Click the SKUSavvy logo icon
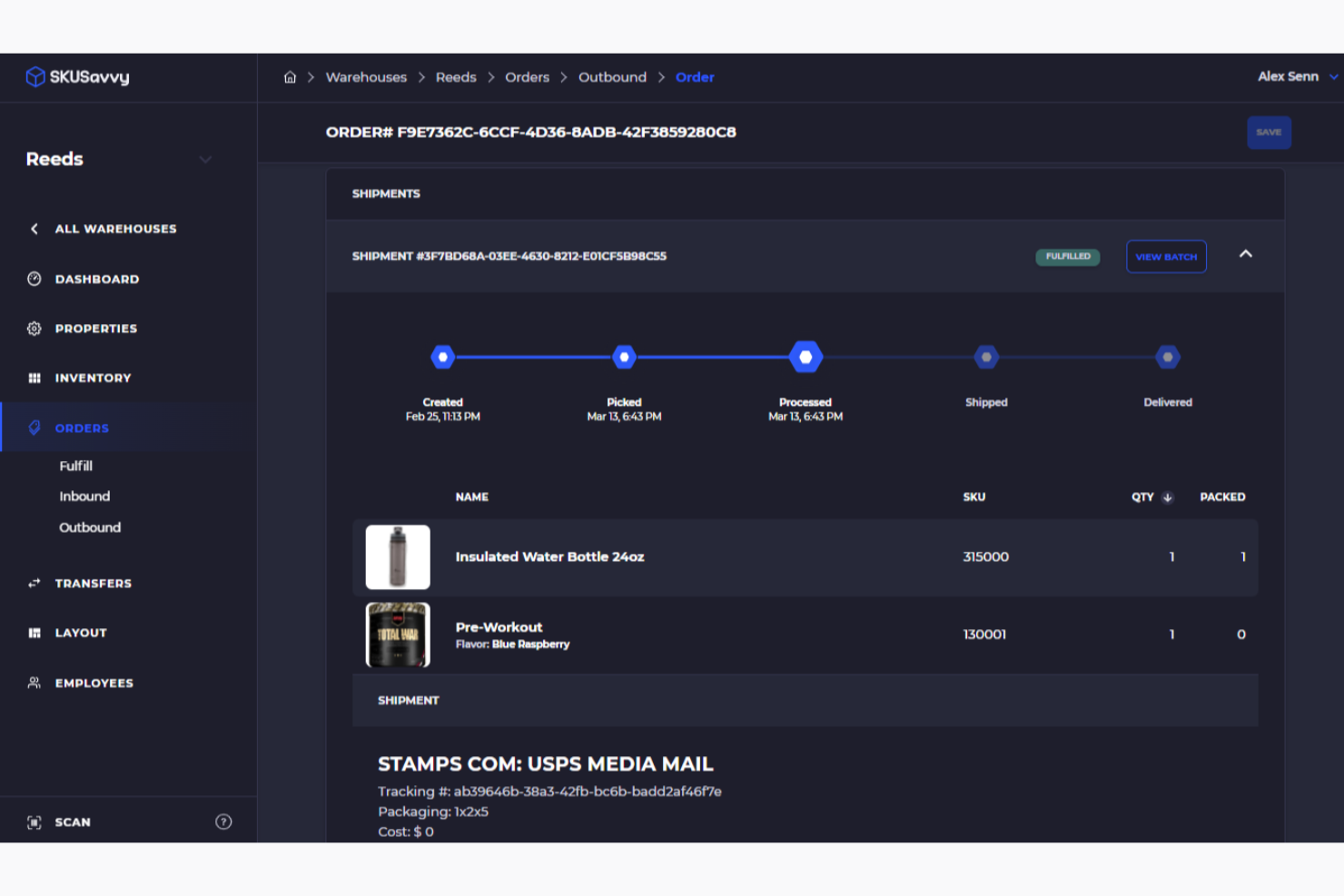 35,76
